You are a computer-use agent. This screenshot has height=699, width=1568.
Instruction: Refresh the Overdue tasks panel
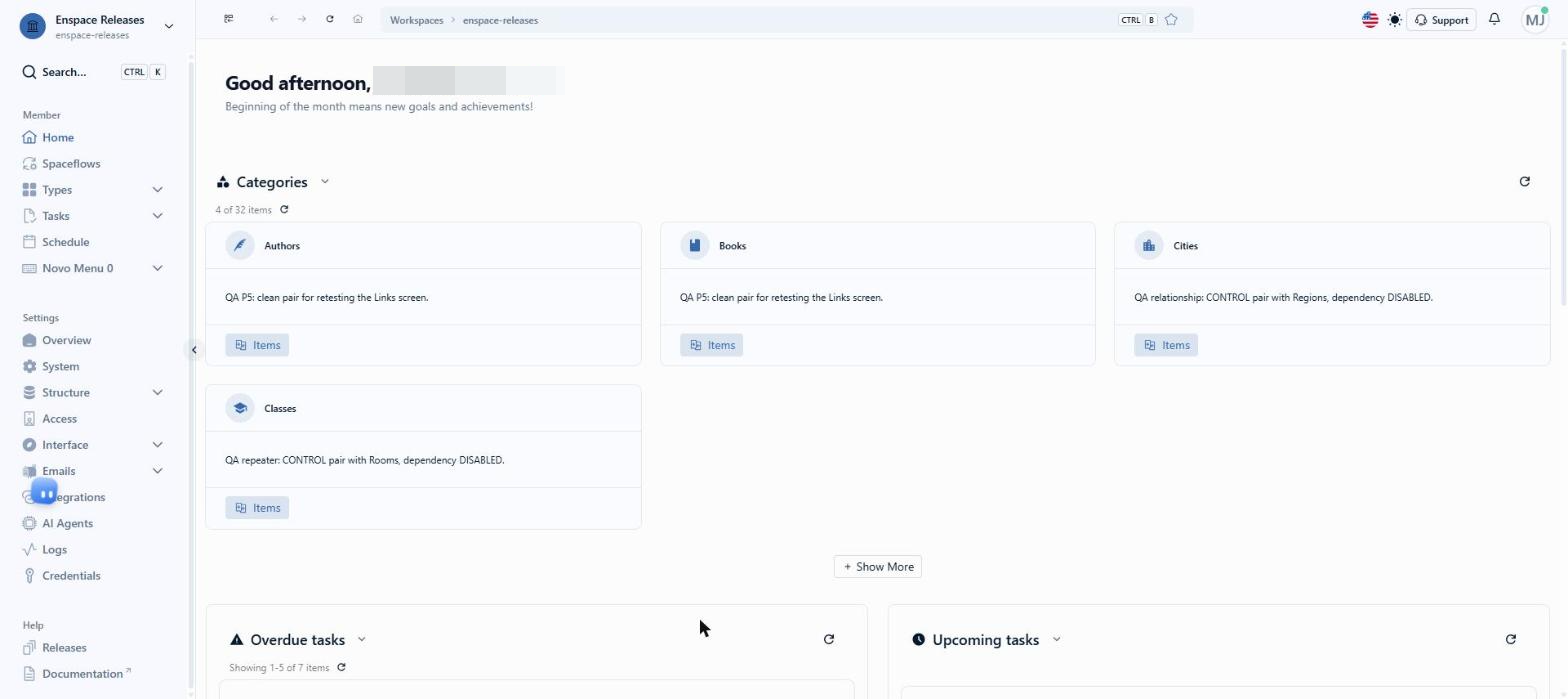point(828,640)
